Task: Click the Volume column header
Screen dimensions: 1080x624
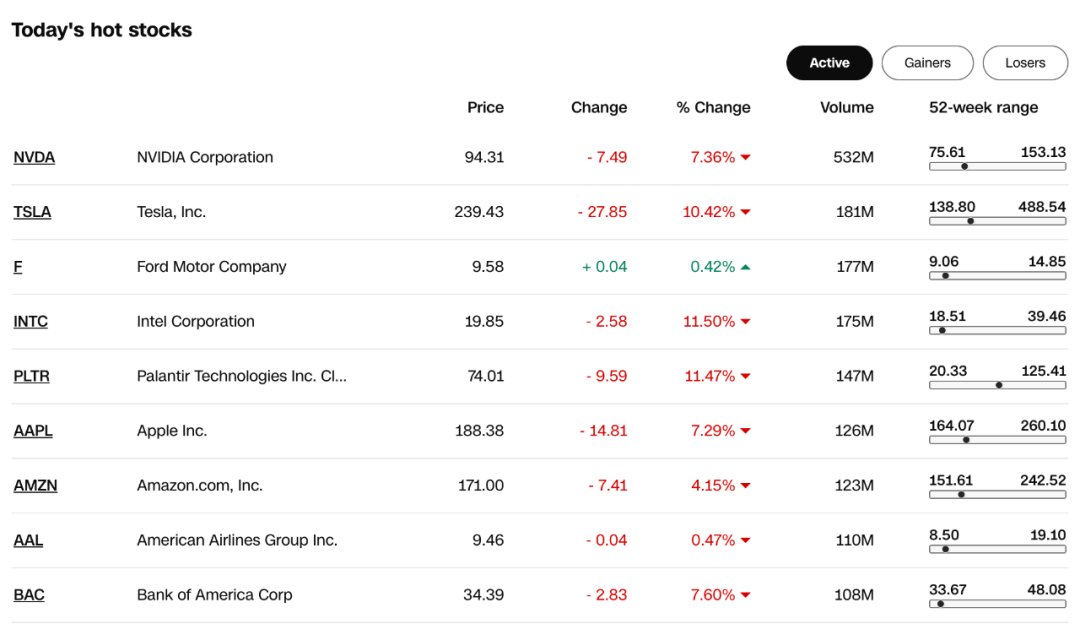Action: click(847, 107)
